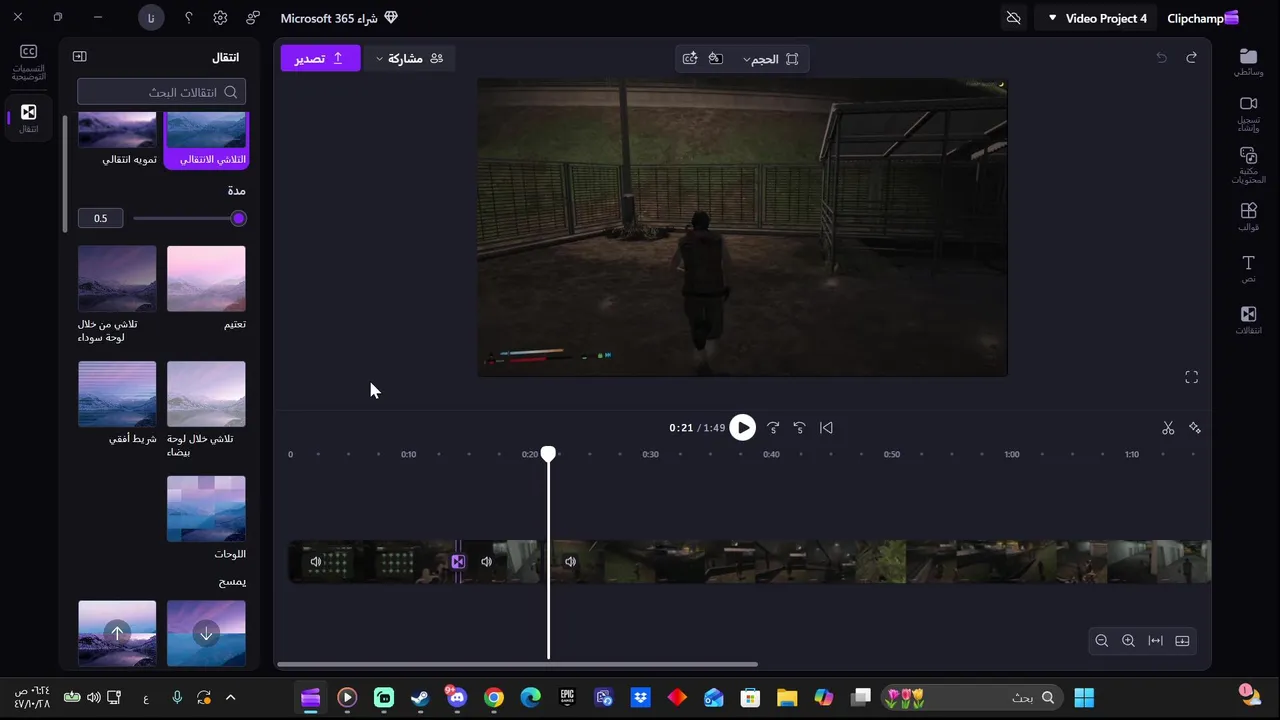This screenshot has height=720, width=1280.
Task: Click the horizontal timeline scrollbar
Action: coord(517,664)
